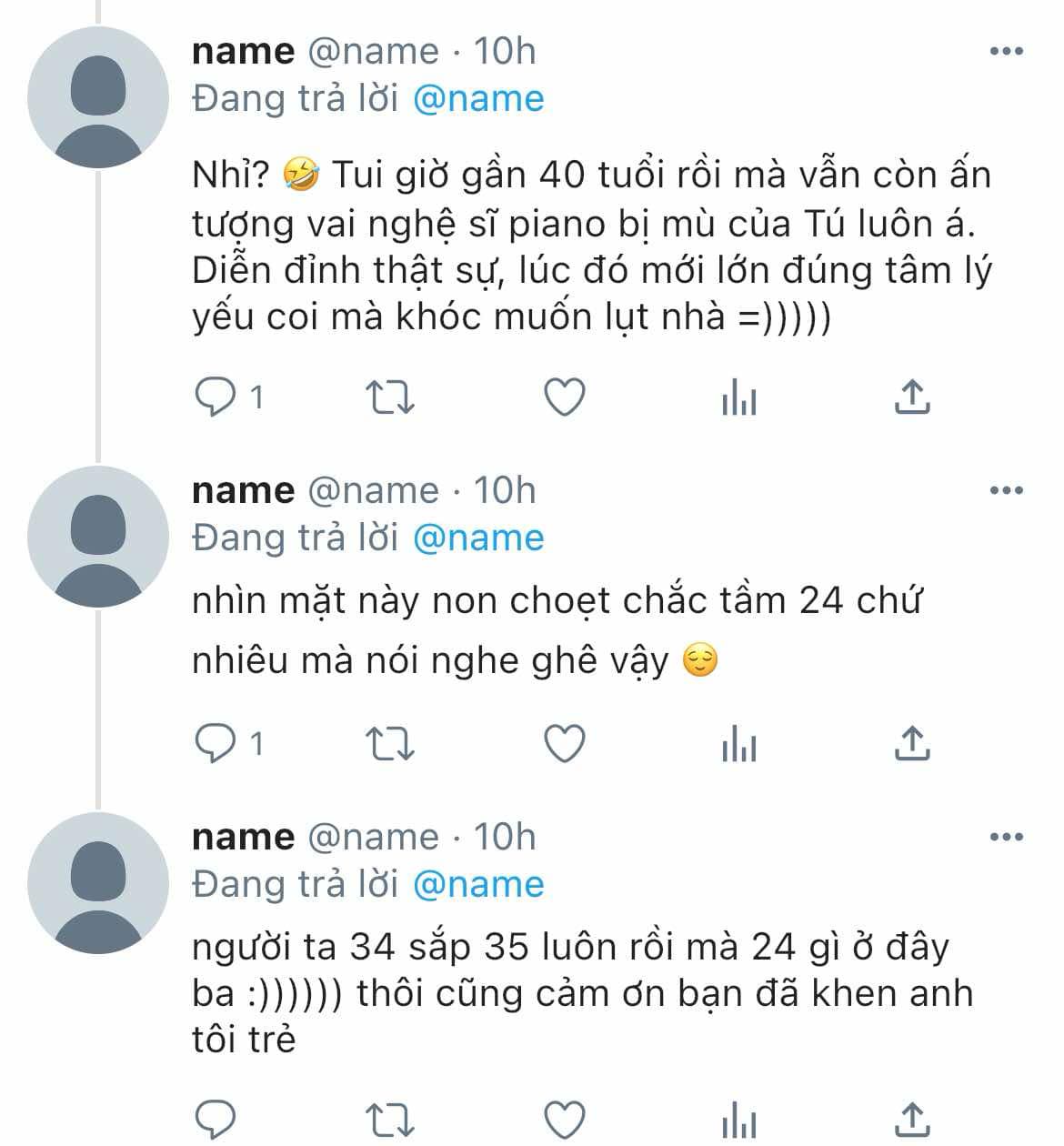Screen dimensions: 1064x1146
Task: Open more options for the third tweet
Action: (1006, 838)
